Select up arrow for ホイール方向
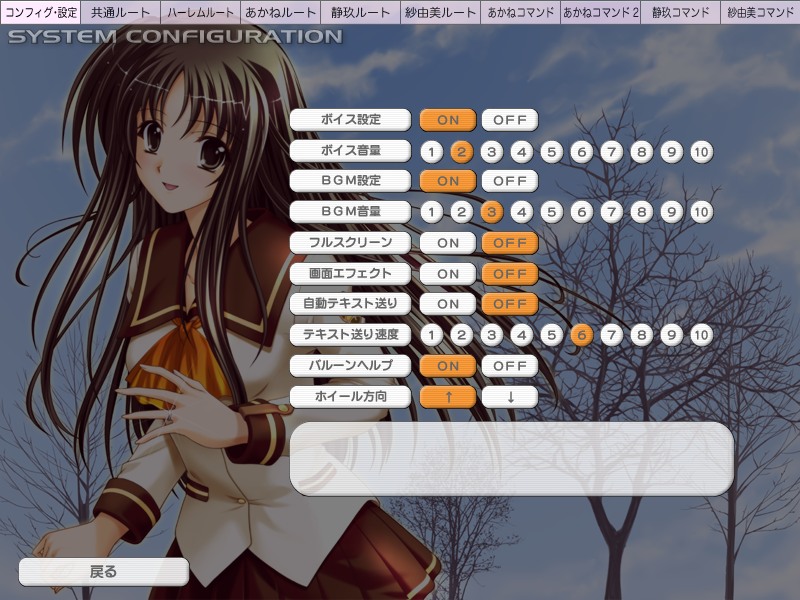 pyautogui.click(x=448, y=397)
